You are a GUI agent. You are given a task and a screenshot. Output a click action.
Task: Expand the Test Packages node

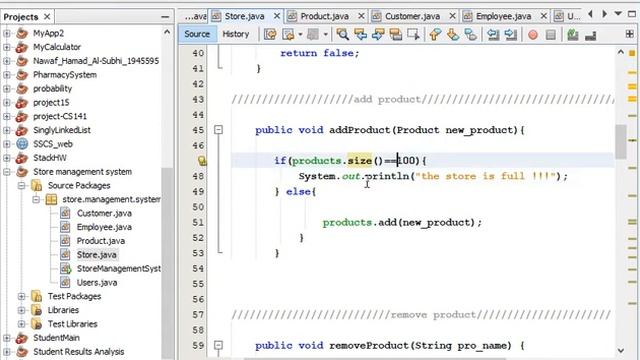click(22, 296)
